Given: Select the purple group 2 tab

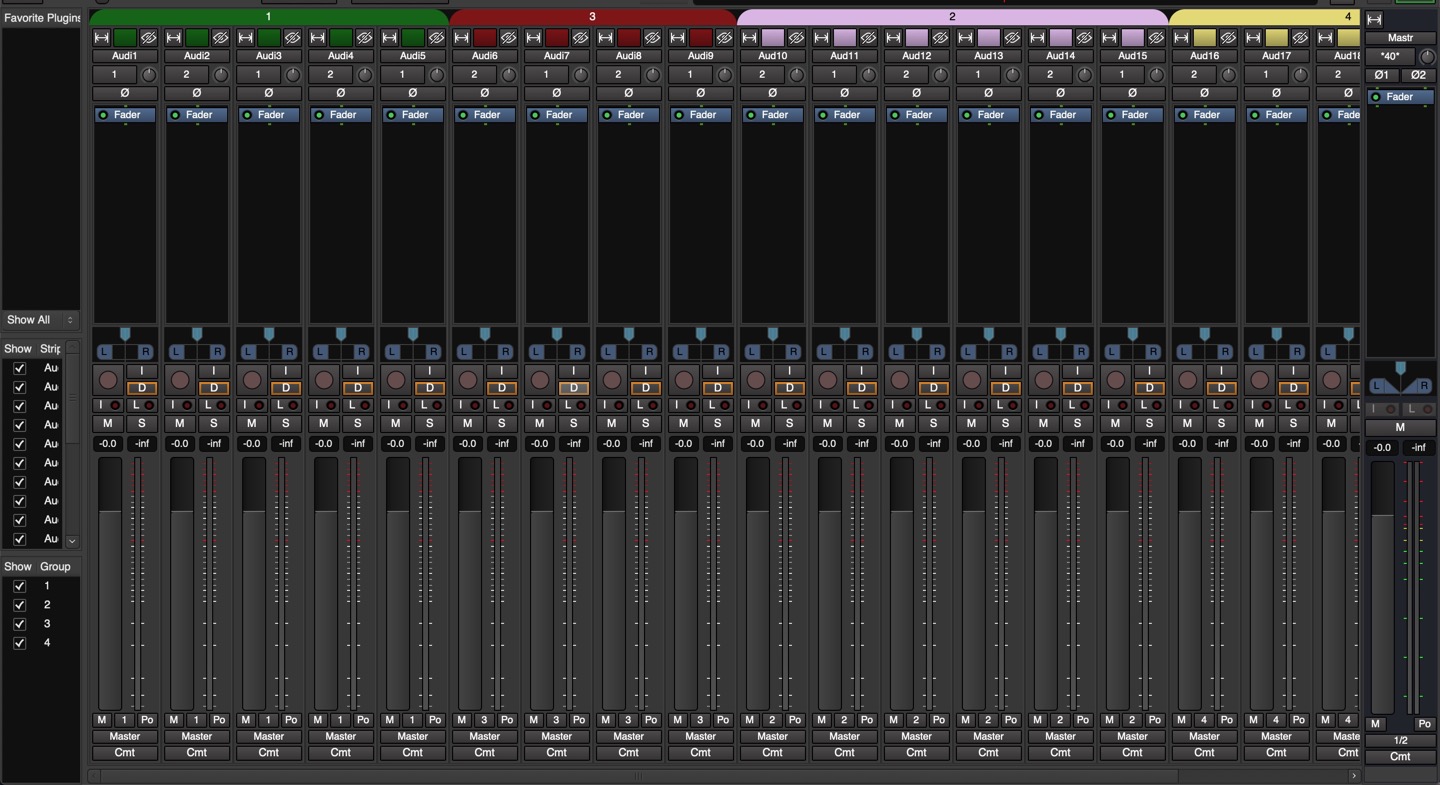Looking at the screenshot, I should 951,17.
